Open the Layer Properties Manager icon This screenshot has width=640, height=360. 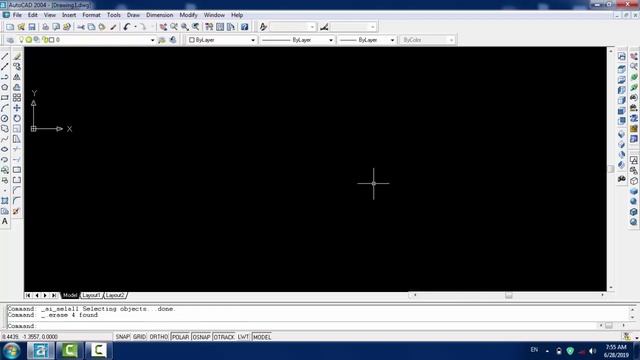pyautogui.click(x=10, y=40)
